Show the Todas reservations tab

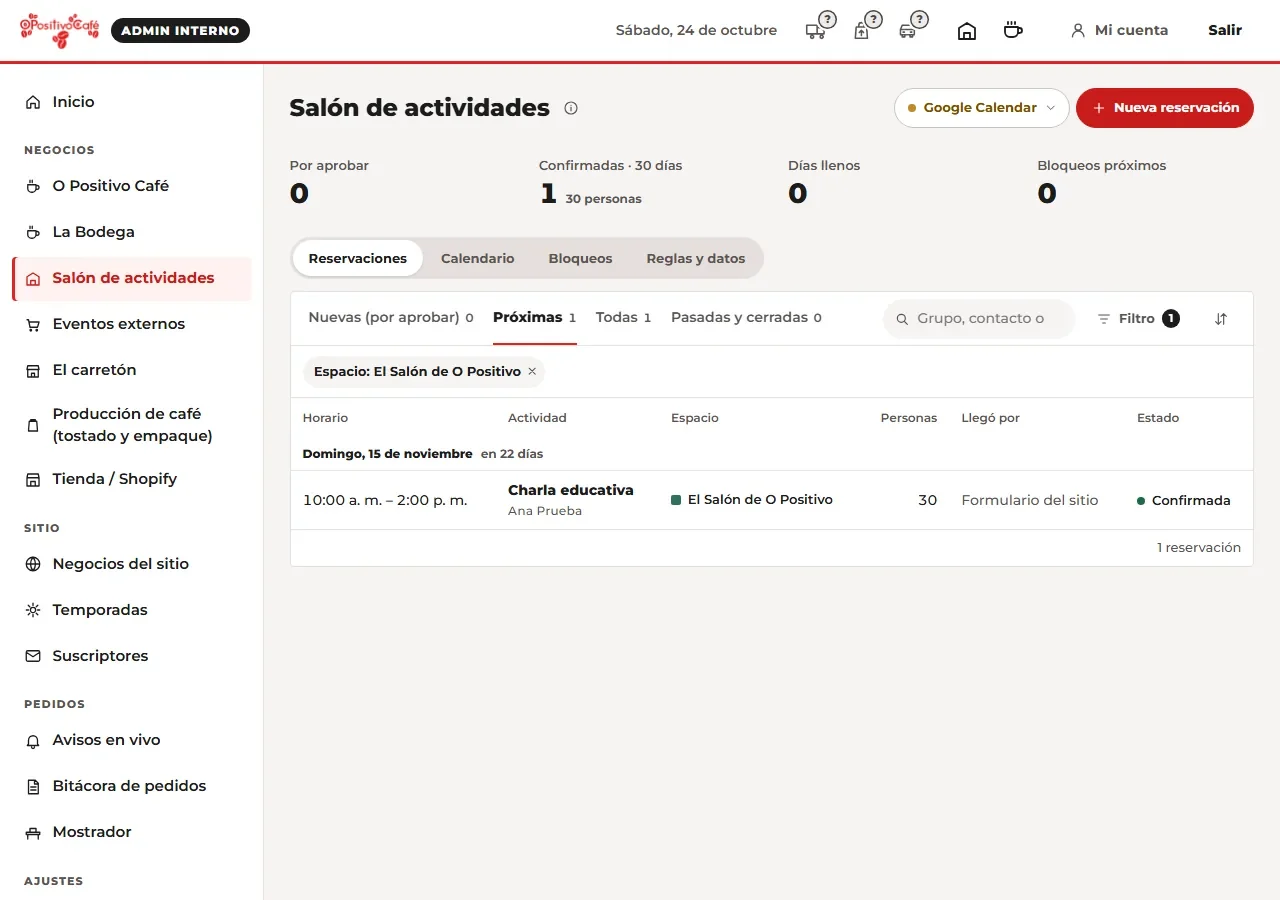[x=623, y=317]
